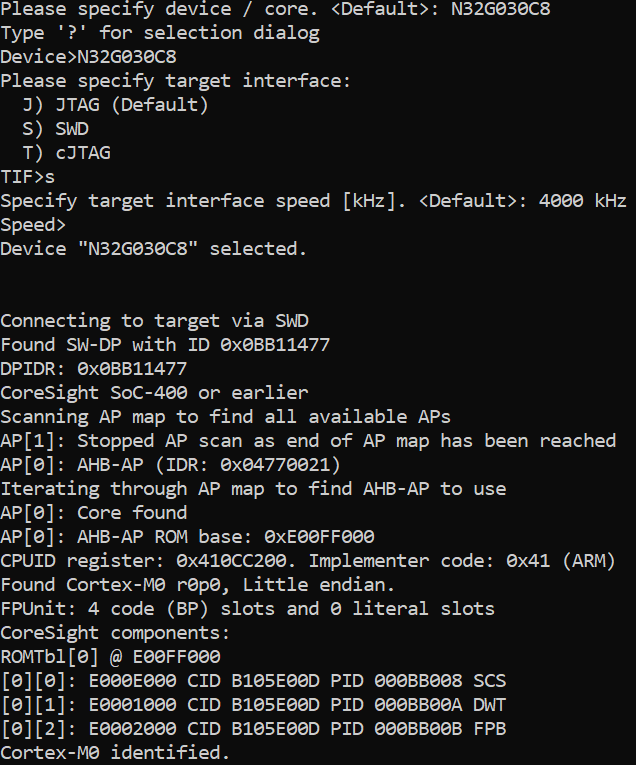Click the DWT component entry row
This screenshot has width=636, height=765.
point(253,705)
